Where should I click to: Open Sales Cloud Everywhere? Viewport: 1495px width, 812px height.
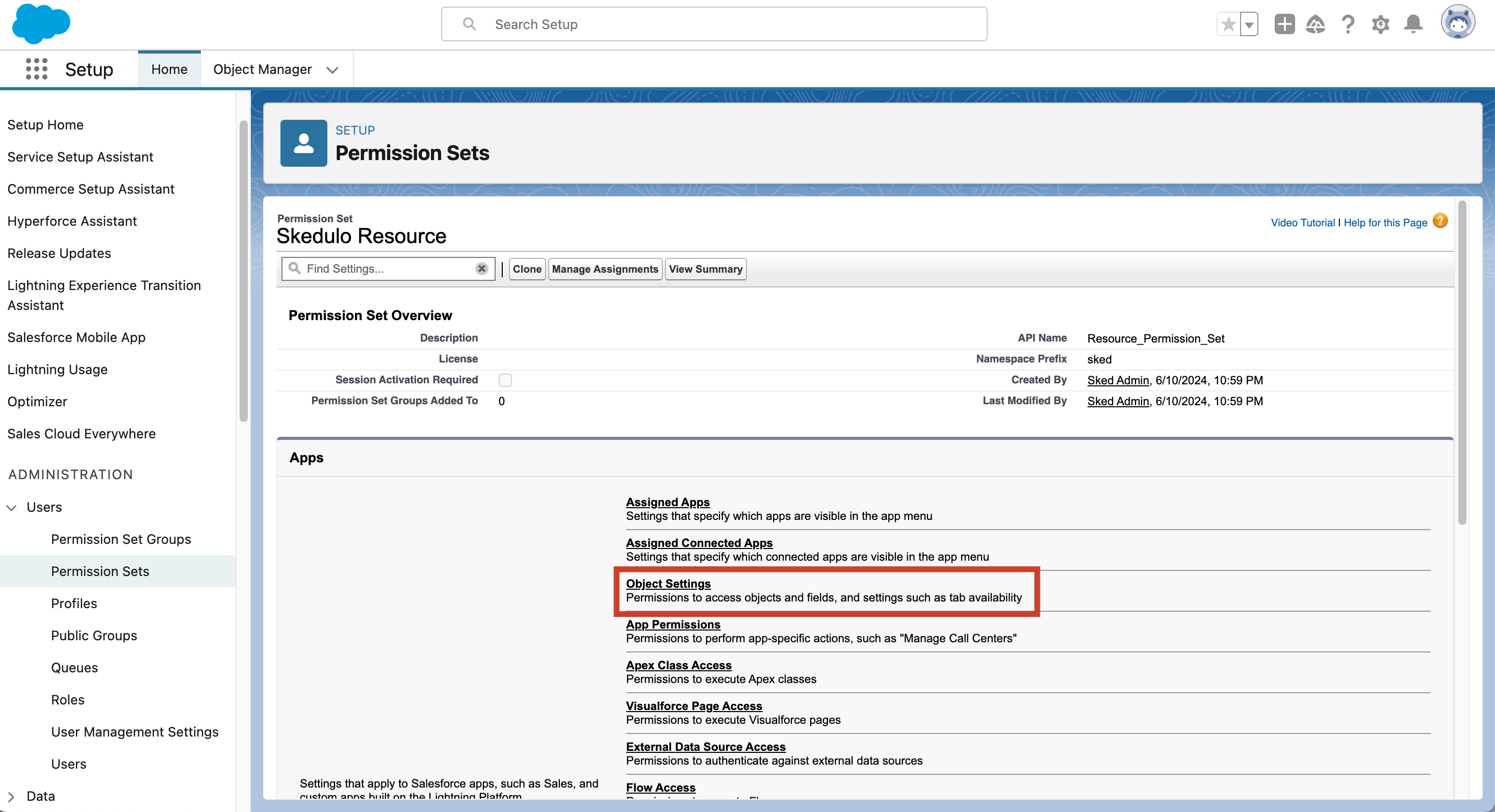coord(81,434)
